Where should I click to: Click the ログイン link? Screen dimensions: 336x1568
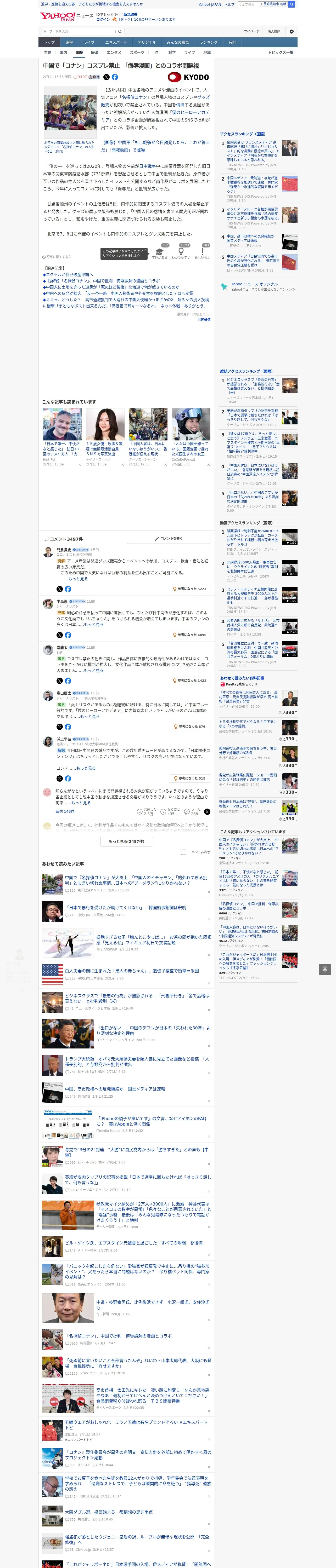pyautogui.click(x=103, y=20)
